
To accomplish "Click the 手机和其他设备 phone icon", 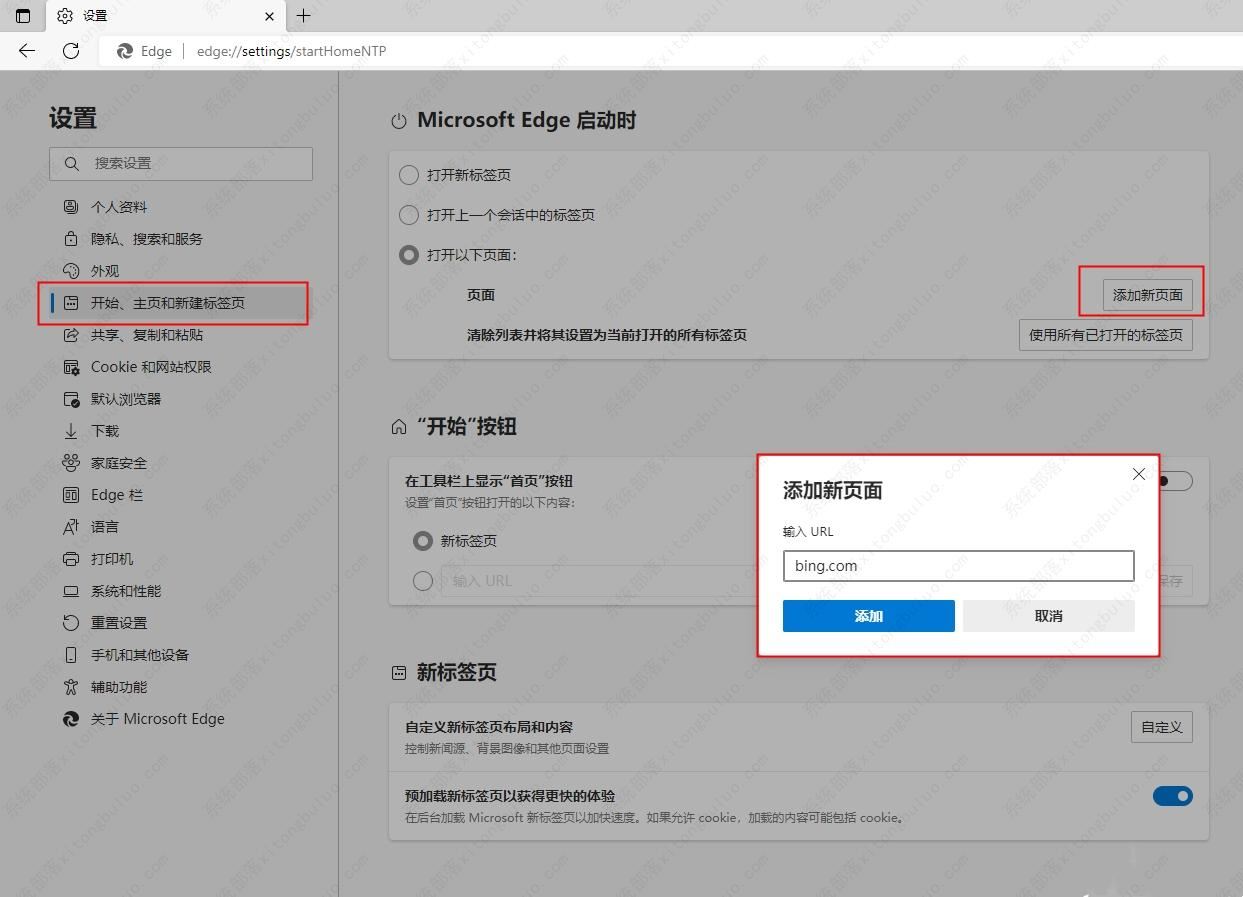I will tap(71, 655).
